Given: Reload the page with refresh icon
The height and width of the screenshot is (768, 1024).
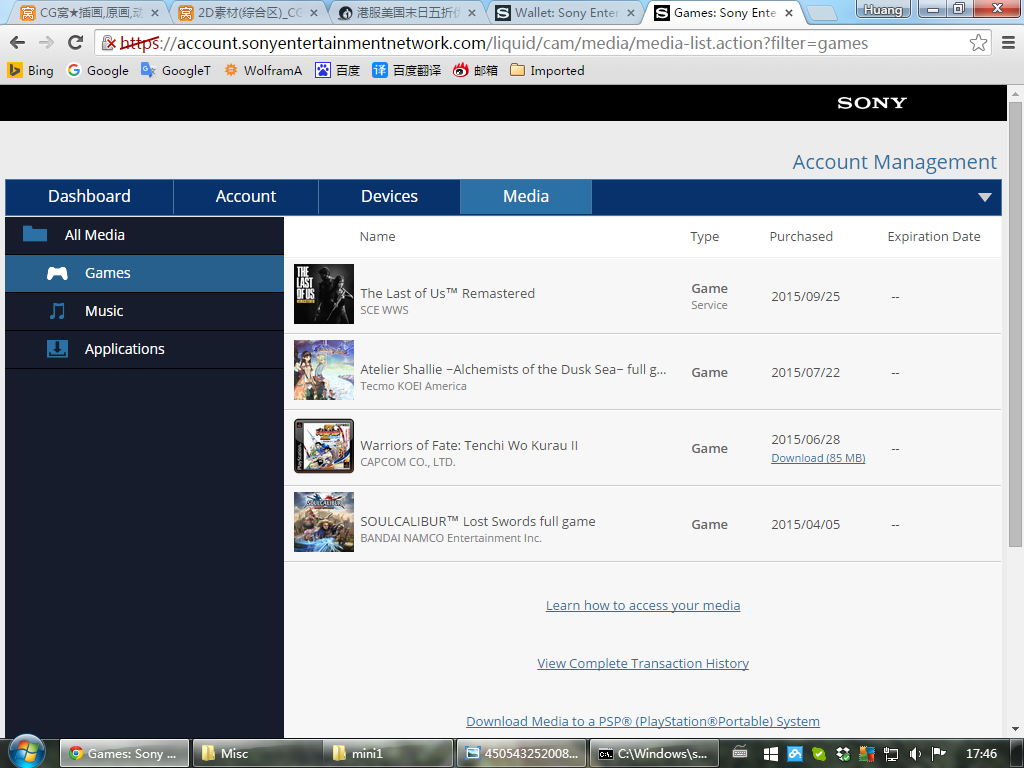Looking at the screenshot, I should 76,43.
